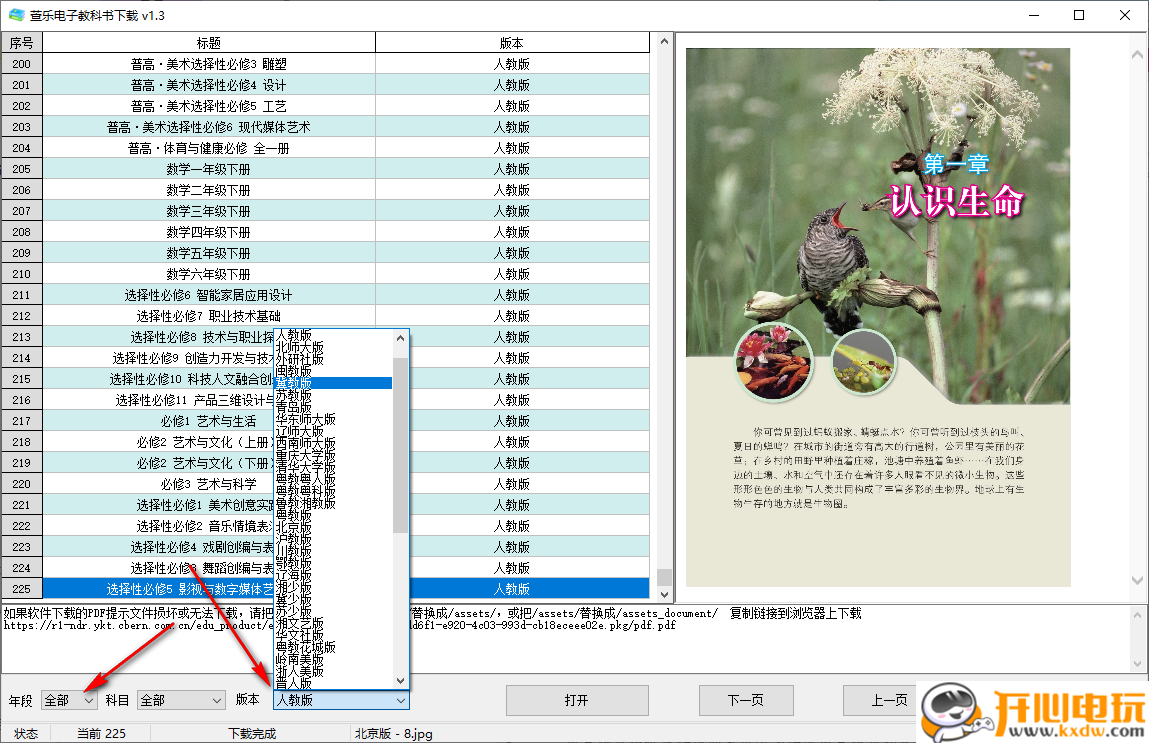Collapse the 版本 combo box via its chevron
Image resolution: width=1149 pixels, height=743 pixels.
click(x=399, y=700)
